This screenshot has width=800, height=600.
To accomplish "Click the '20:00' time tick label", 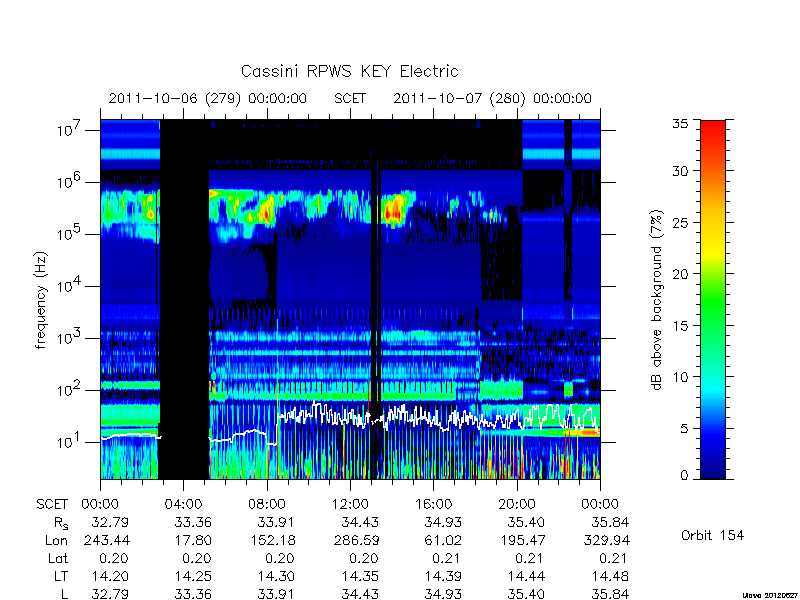I will pos(517,505).
